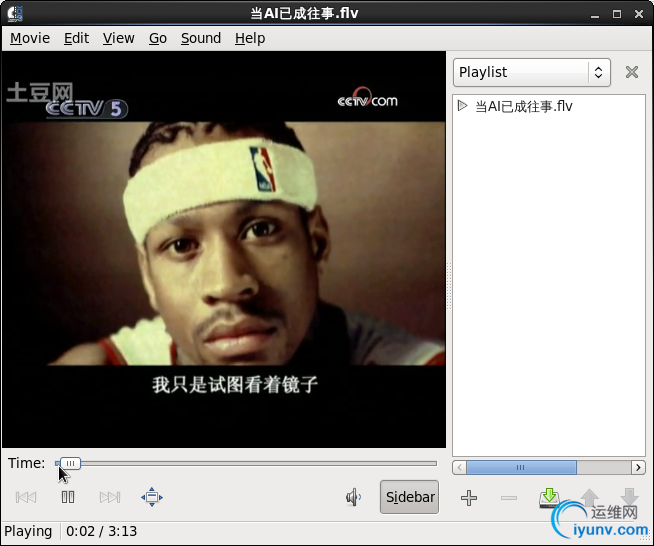Screen dimensions: 654x546
Task: Move playlist item up arrow
Action: point(589,498)
